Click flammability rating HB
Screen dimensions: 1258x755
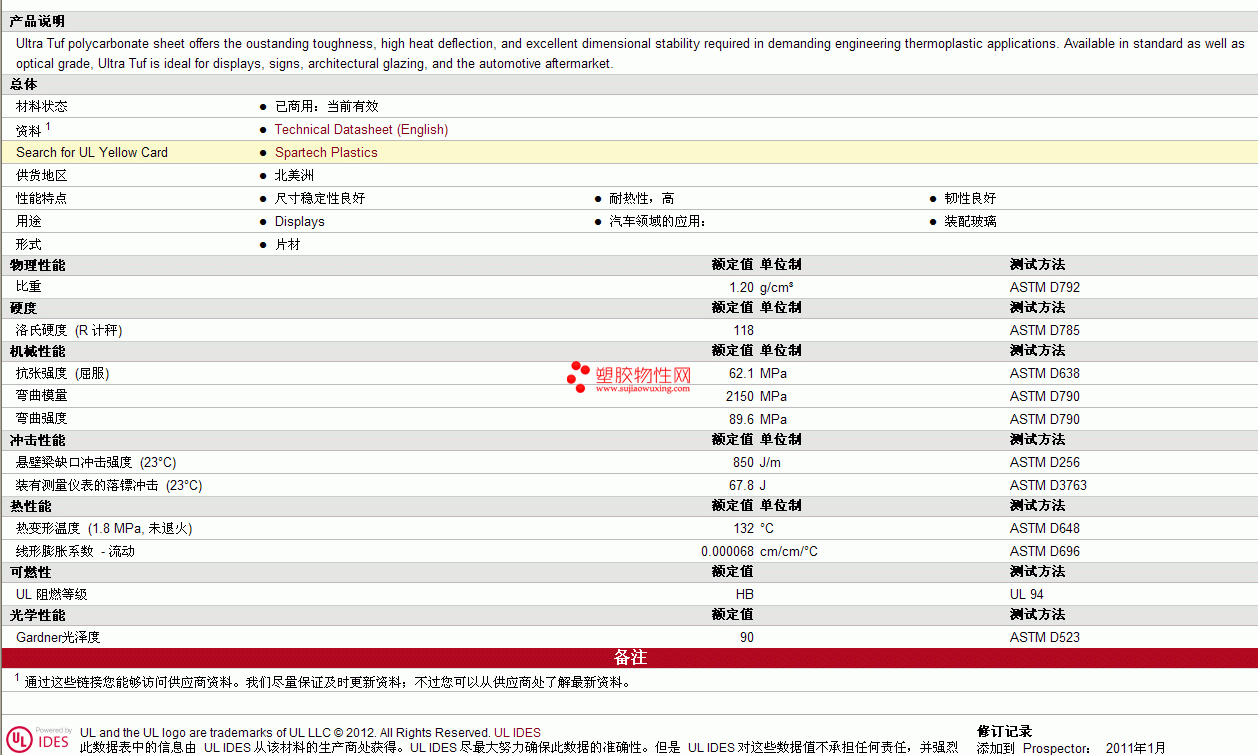click(745, 594)
